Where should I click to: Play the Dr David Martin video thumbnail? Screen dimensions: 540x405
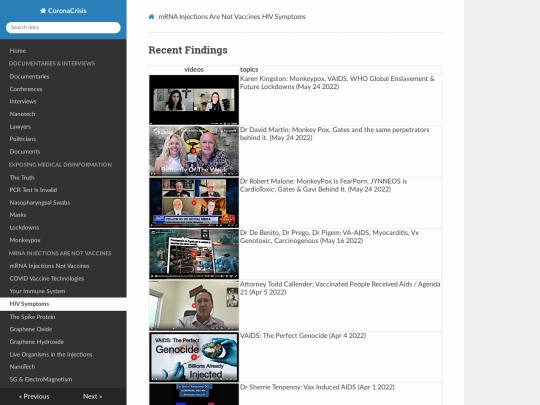[194, 151]
